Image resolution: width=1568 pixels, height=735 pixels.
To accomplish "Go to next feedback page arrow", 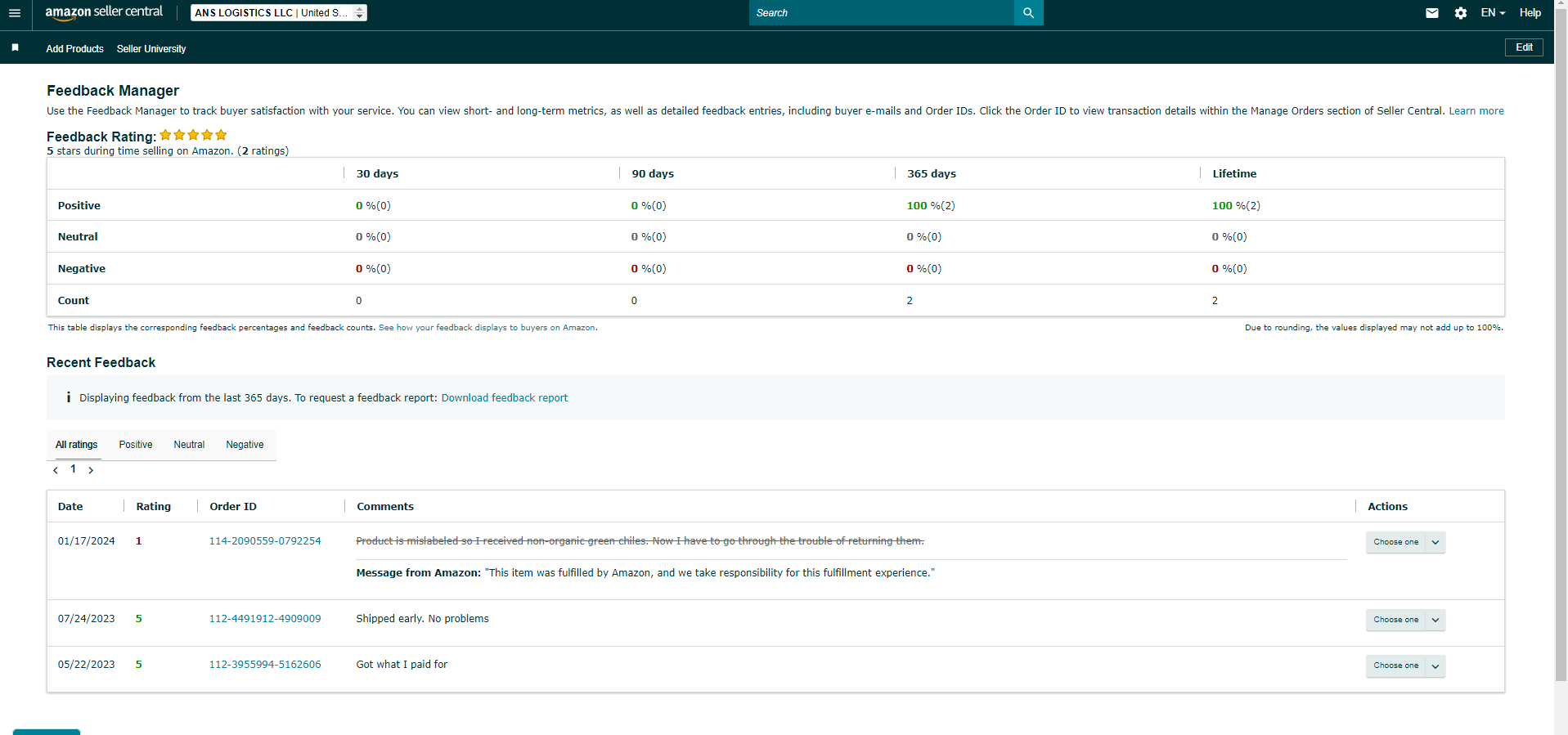I will pos(91,470).
